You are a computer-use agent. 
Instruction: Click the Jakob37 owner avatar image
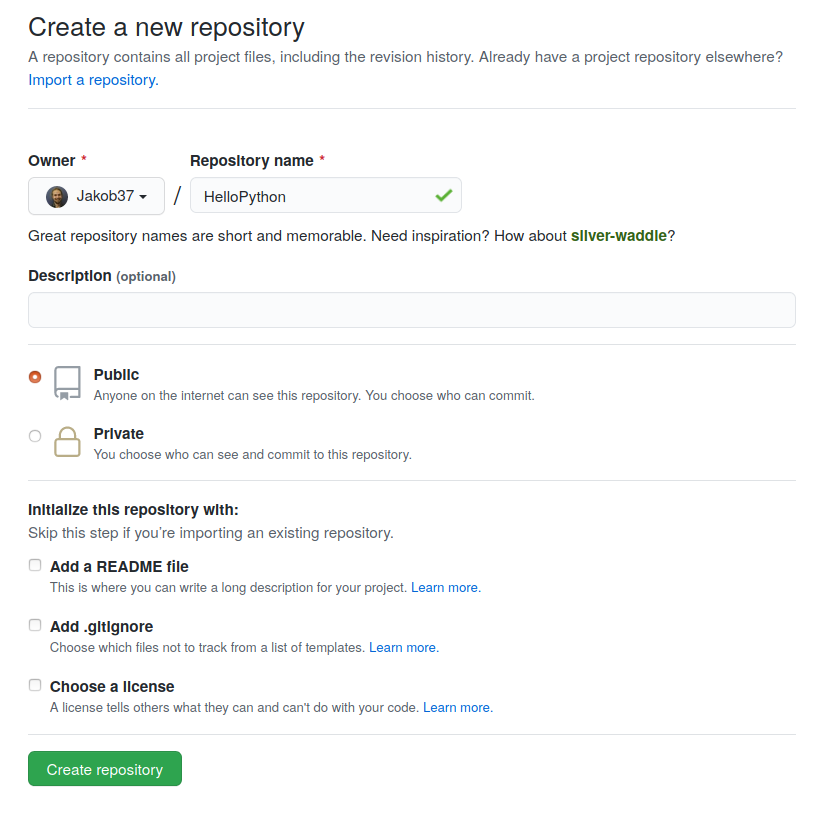click(x=57, y=197)
